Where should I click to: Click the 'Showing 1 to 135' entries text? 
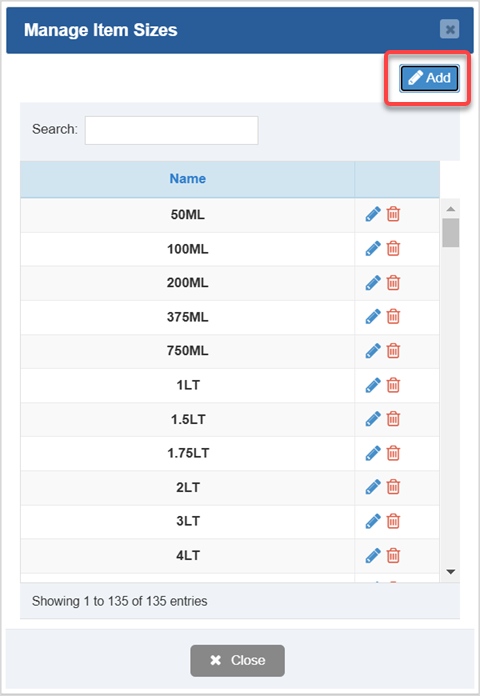[119, 601]
